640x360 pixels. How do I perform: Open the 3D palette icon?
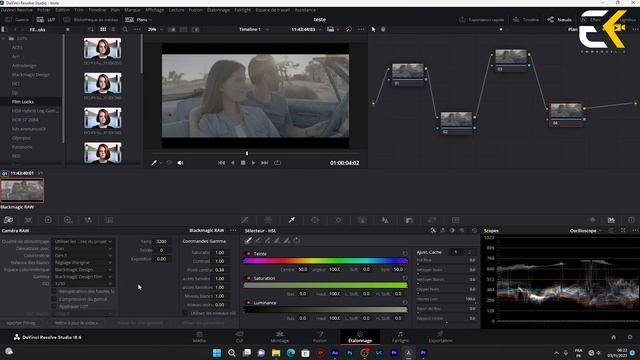(x=456, y=220)
